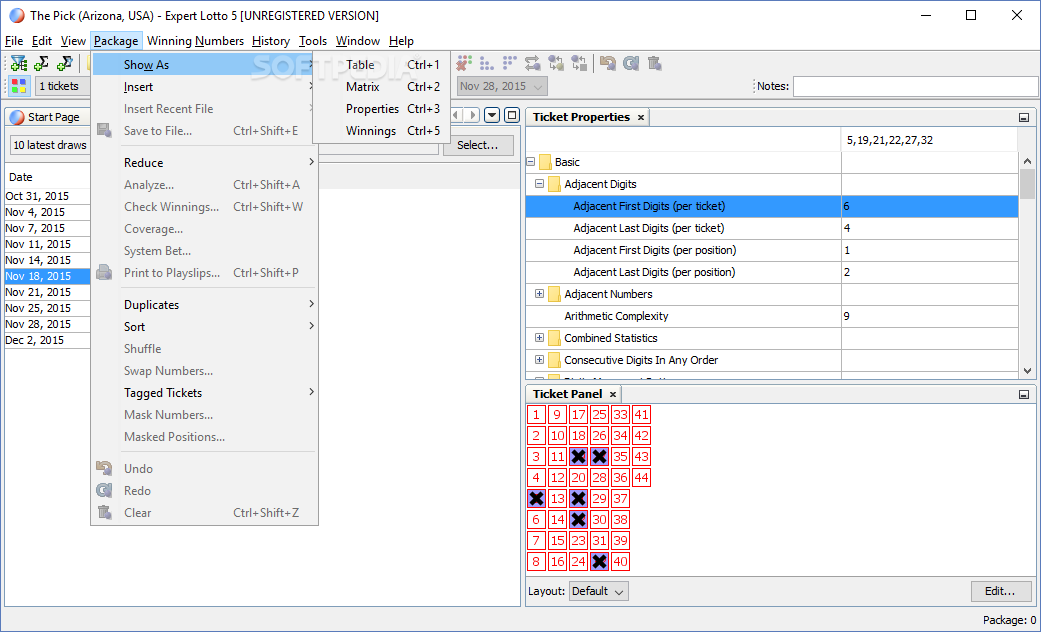Select Adjacent Last Digits (per ticket) row
The width and height of the screenshot is (1041, 632).
[772, 228]
